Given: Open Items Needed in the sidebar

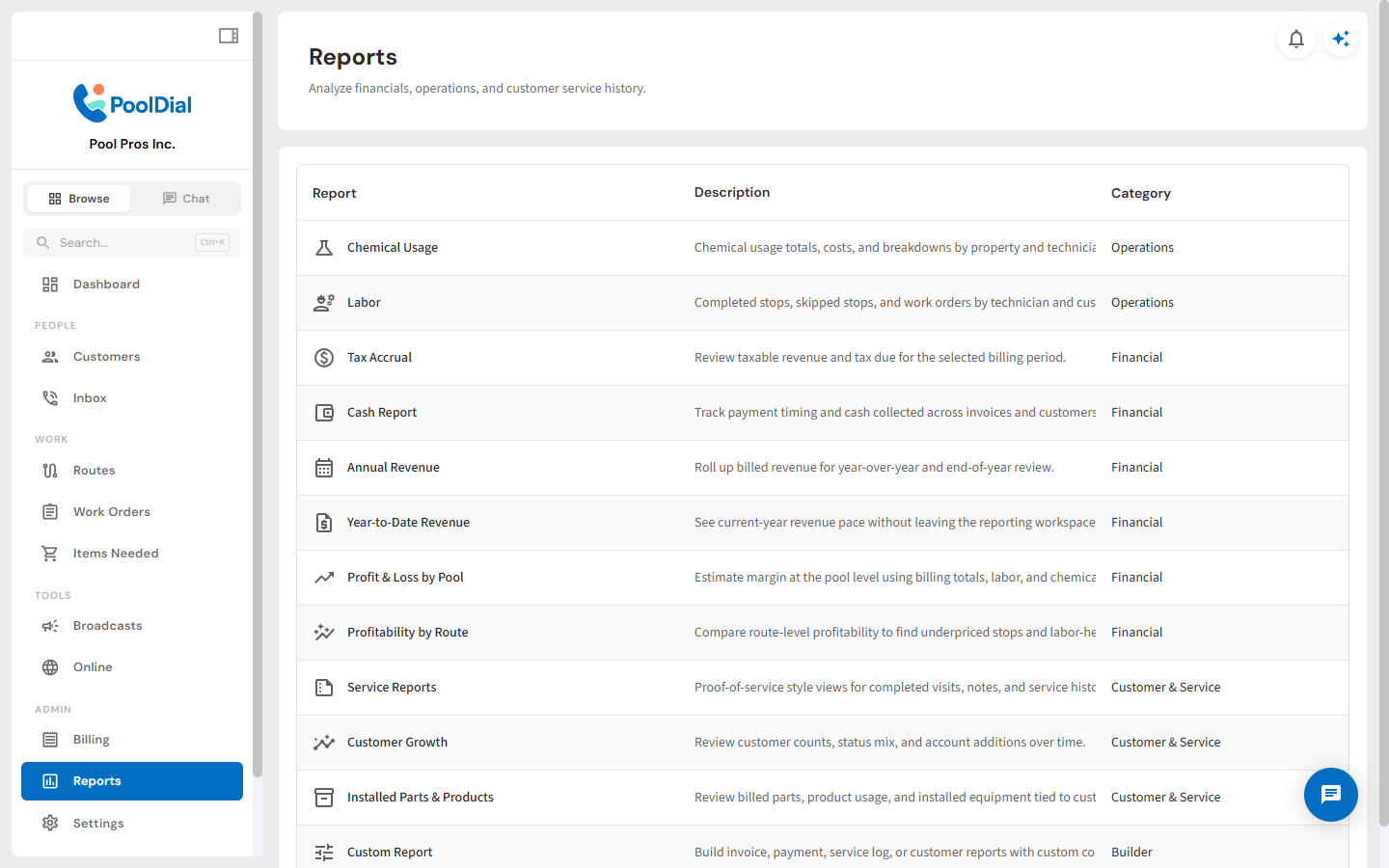Looking at the screenshot, I should pyautogui.click(x=132, y=554).
